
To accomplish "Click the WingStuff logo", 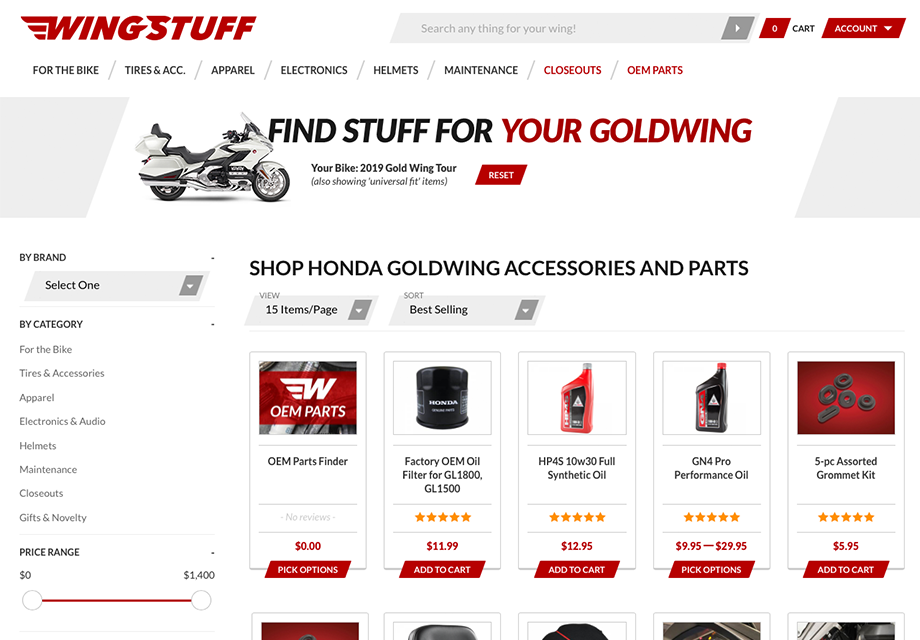I will click(x=138, y=28).
